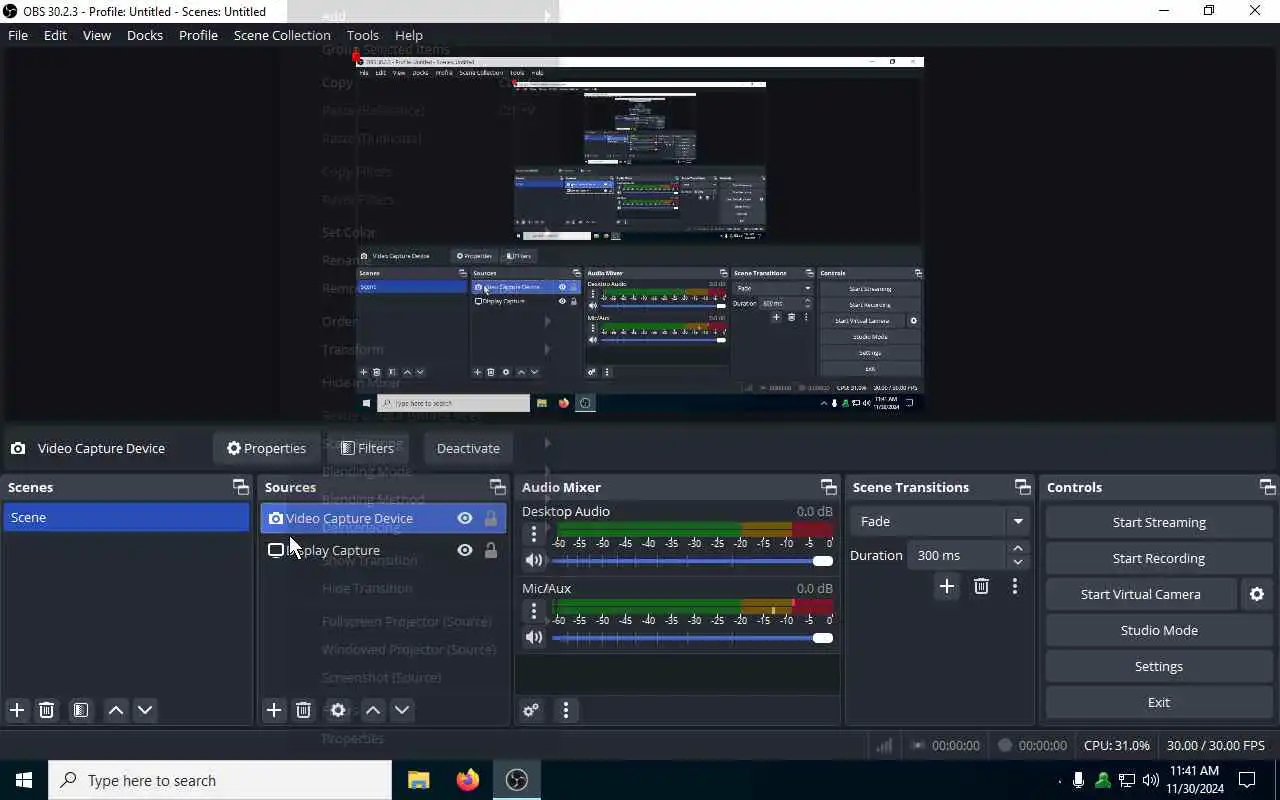Add a scene transition with plus icon
The height and width of the screenshot is (800, 1280).
(947, 587)
